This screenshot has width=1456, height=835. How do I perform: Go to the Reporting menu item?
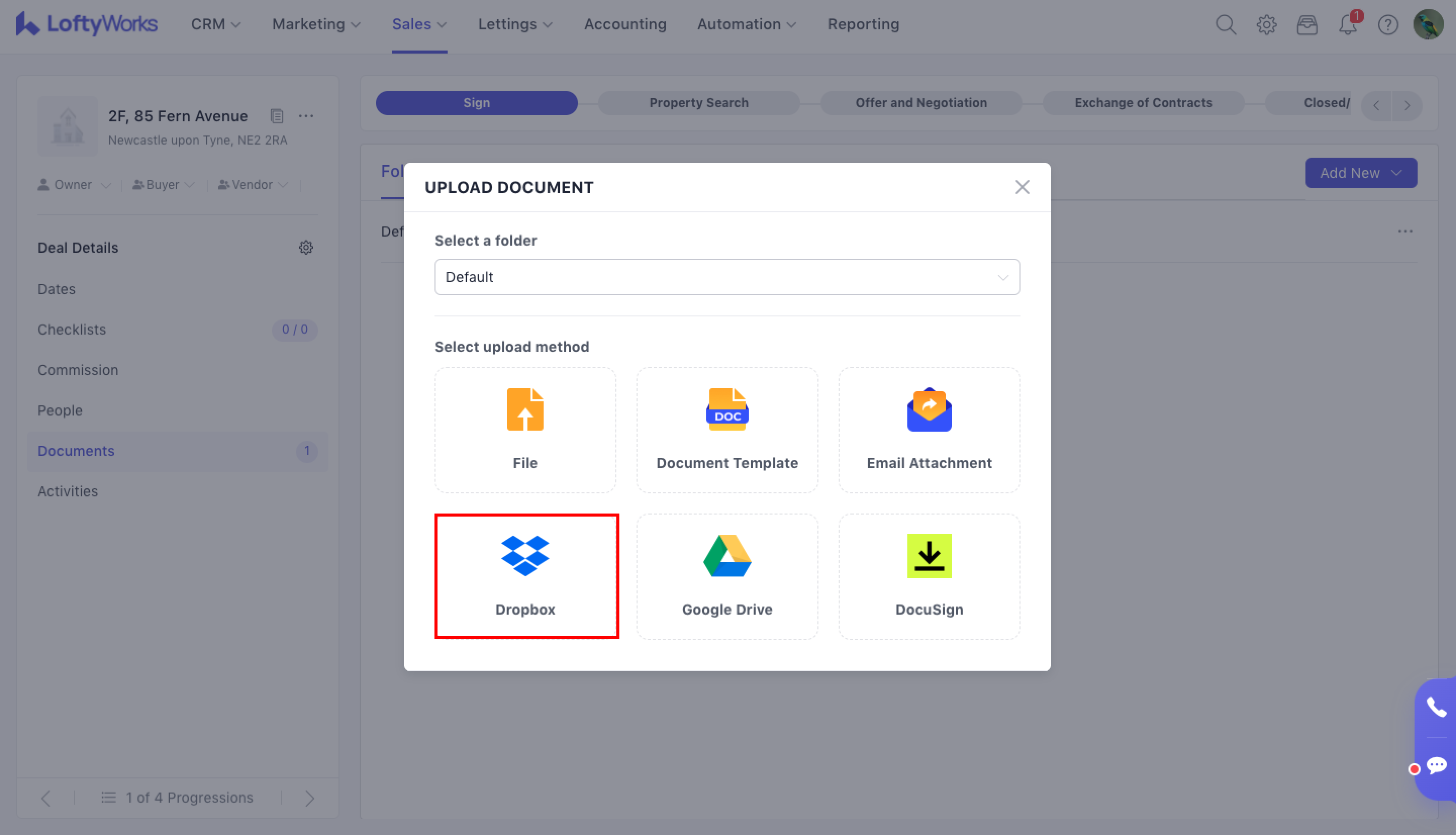(863, 24)
